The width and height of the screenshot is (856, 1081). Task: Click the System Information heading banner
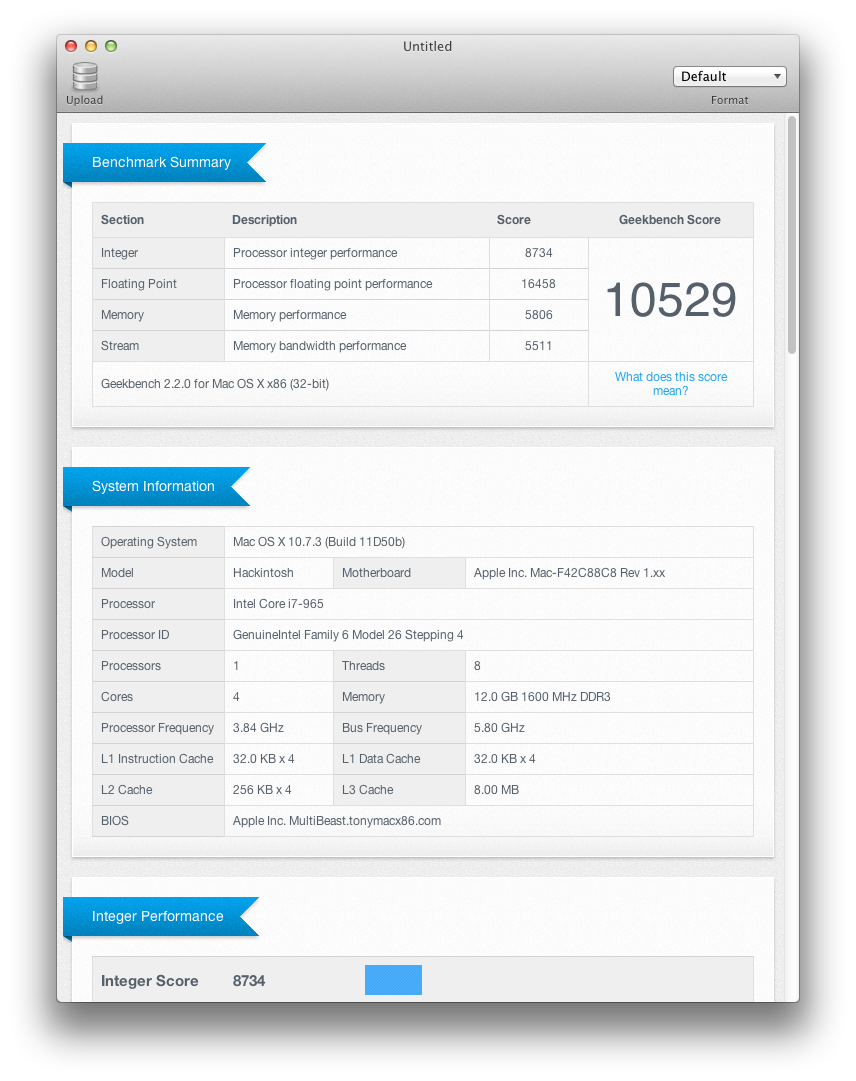pos(156,487)
